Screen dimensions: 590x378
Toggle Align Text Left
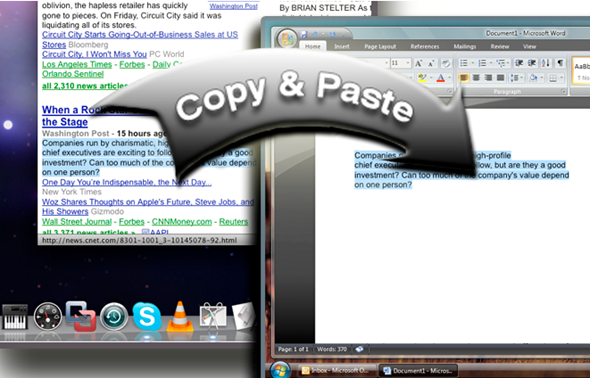coord(464,78)
